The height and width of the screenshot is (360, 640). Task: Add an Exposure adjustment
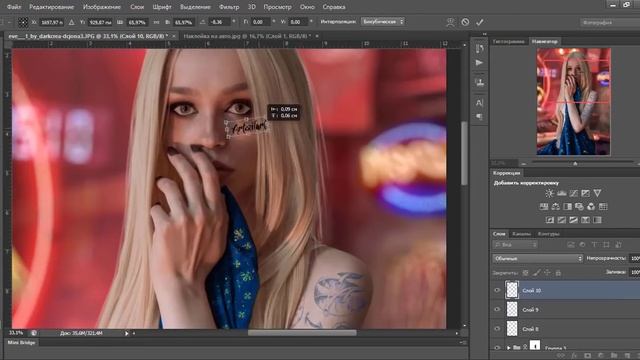coord(585,193)
